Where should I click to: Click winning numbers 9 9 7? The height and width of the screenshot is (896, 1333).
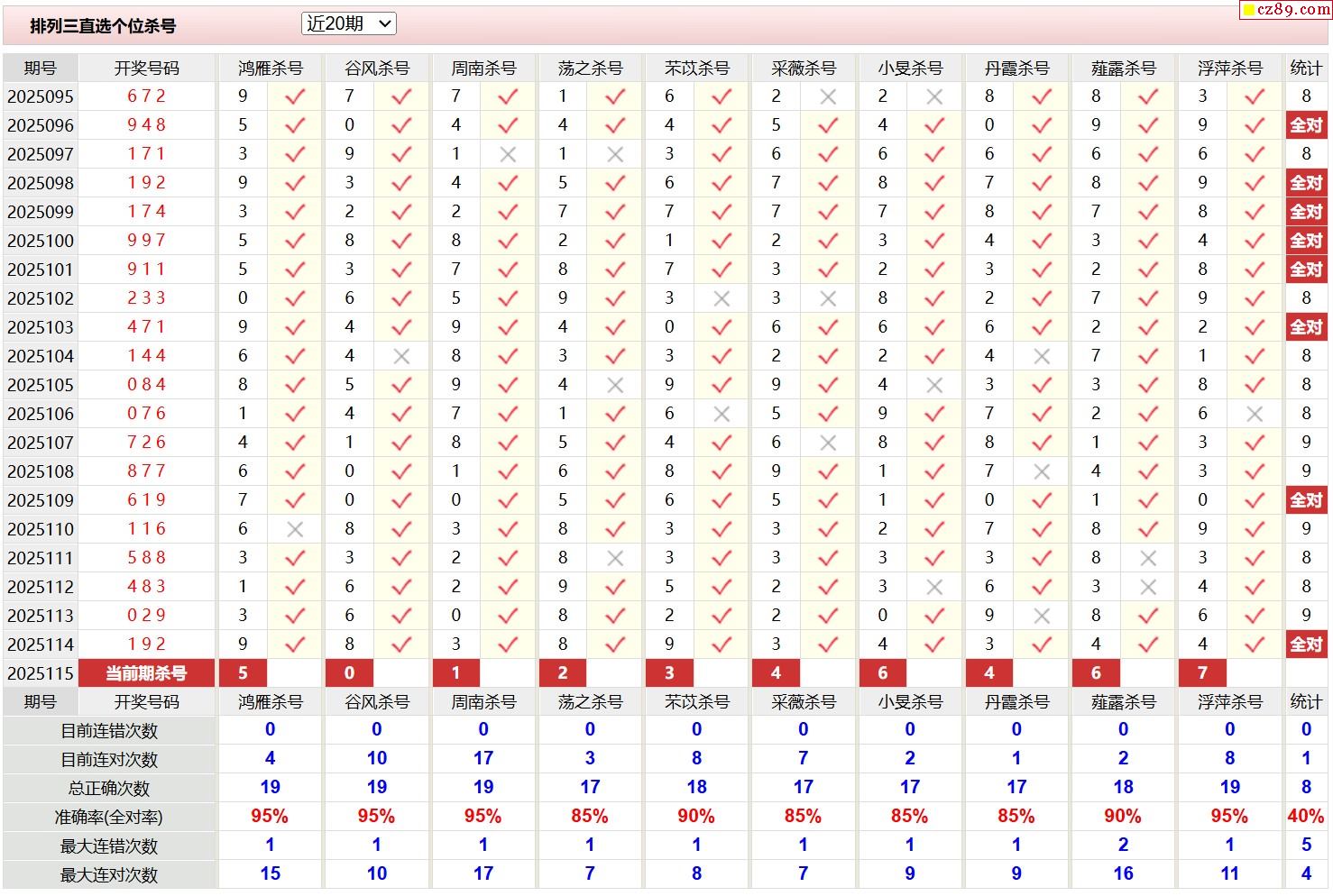click(x=147, y=241)
